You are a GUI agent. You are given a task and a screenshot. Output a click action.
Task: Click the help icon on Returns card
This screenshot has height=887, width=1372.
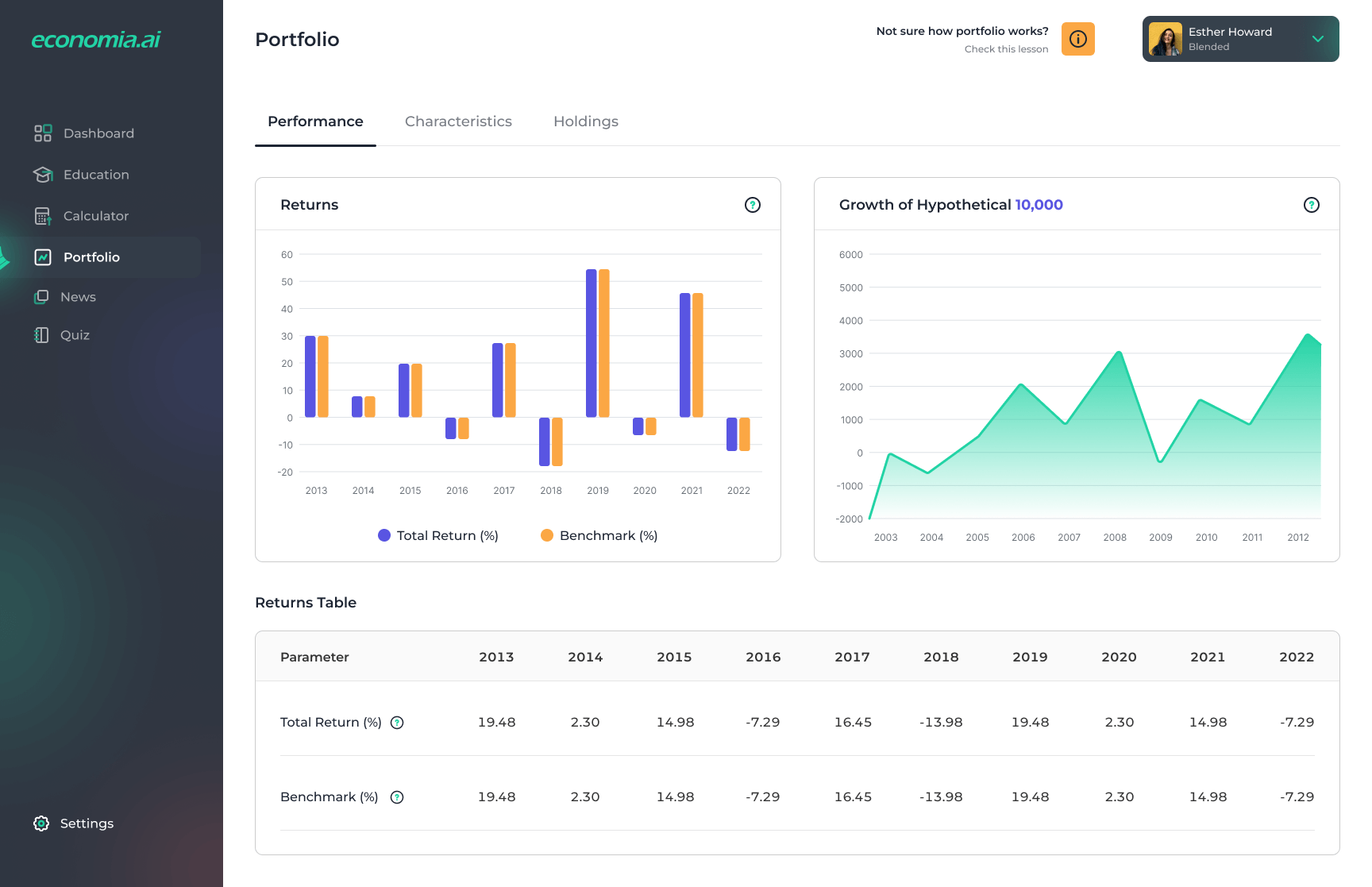tap(753, 205)
